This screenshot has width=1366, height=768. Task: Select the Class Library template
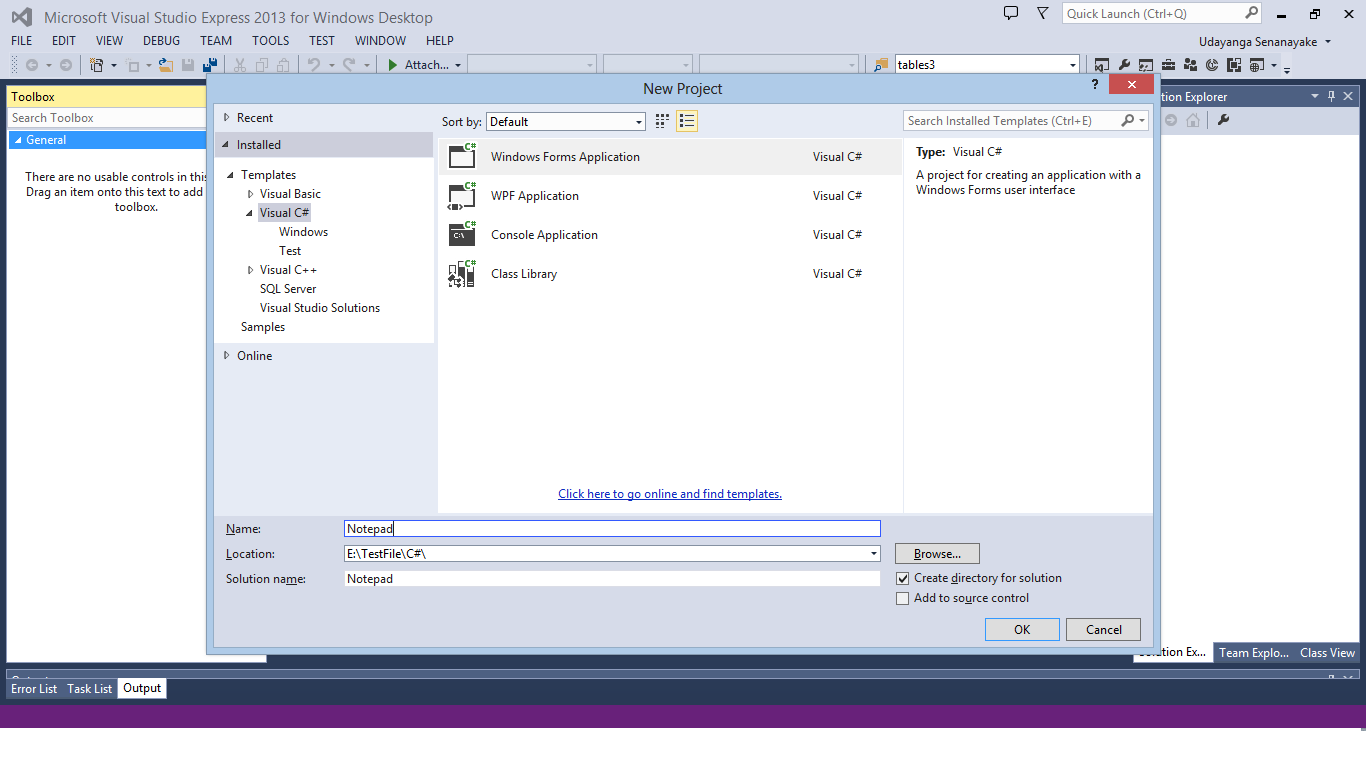pos(670,274)
